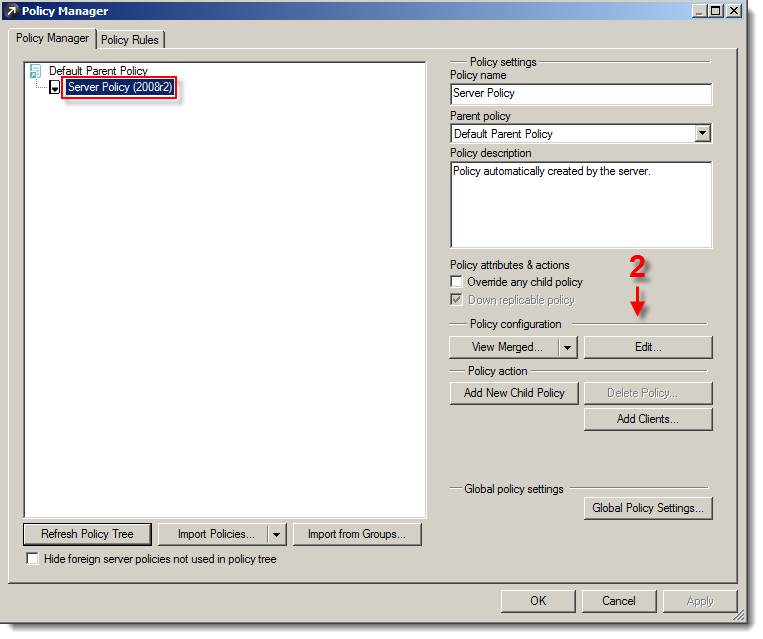
Task: Switch to the Policy Manager tab
Action: pyautogui.click(x=52, y=38)
